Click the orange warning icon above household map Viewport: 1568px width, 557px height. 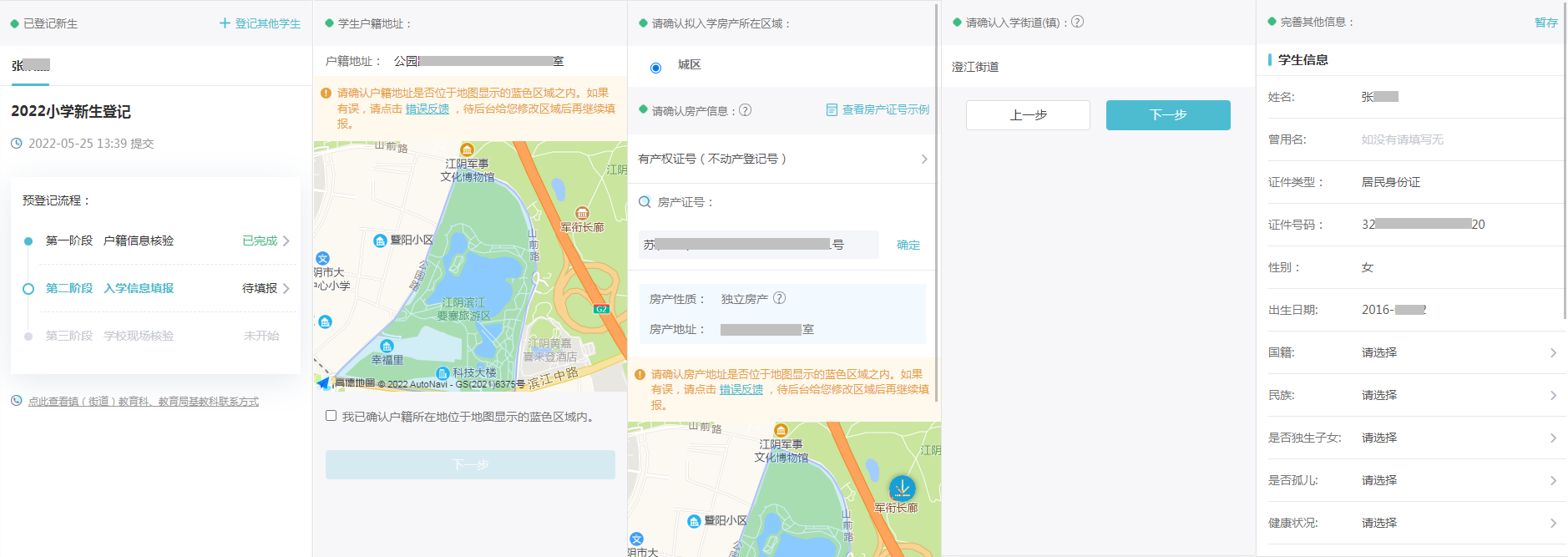point(326,94)
